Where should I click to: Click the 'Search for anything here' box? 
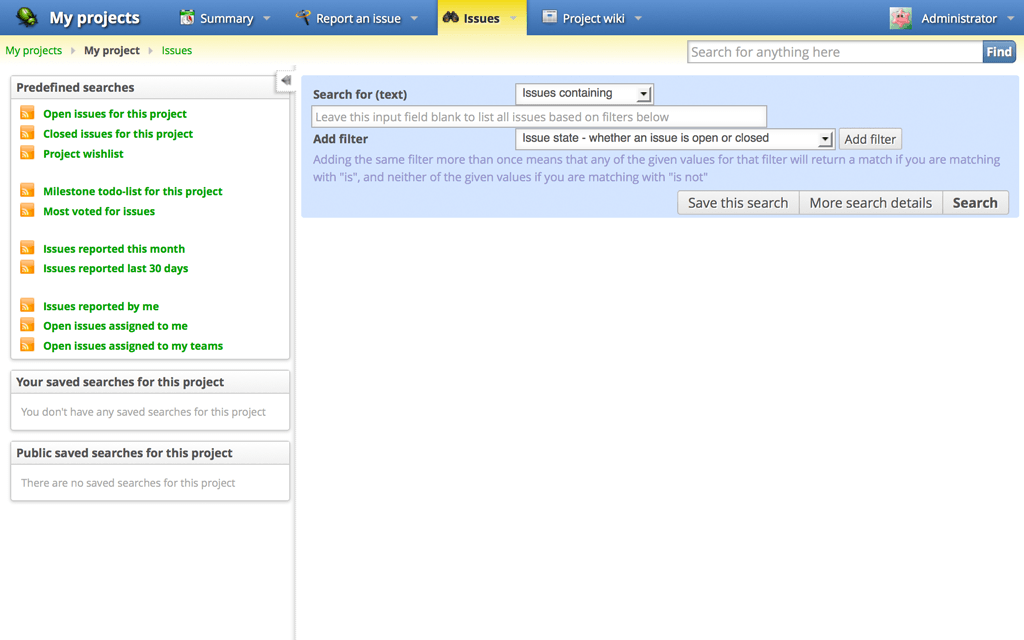click(x=834, y=52)
